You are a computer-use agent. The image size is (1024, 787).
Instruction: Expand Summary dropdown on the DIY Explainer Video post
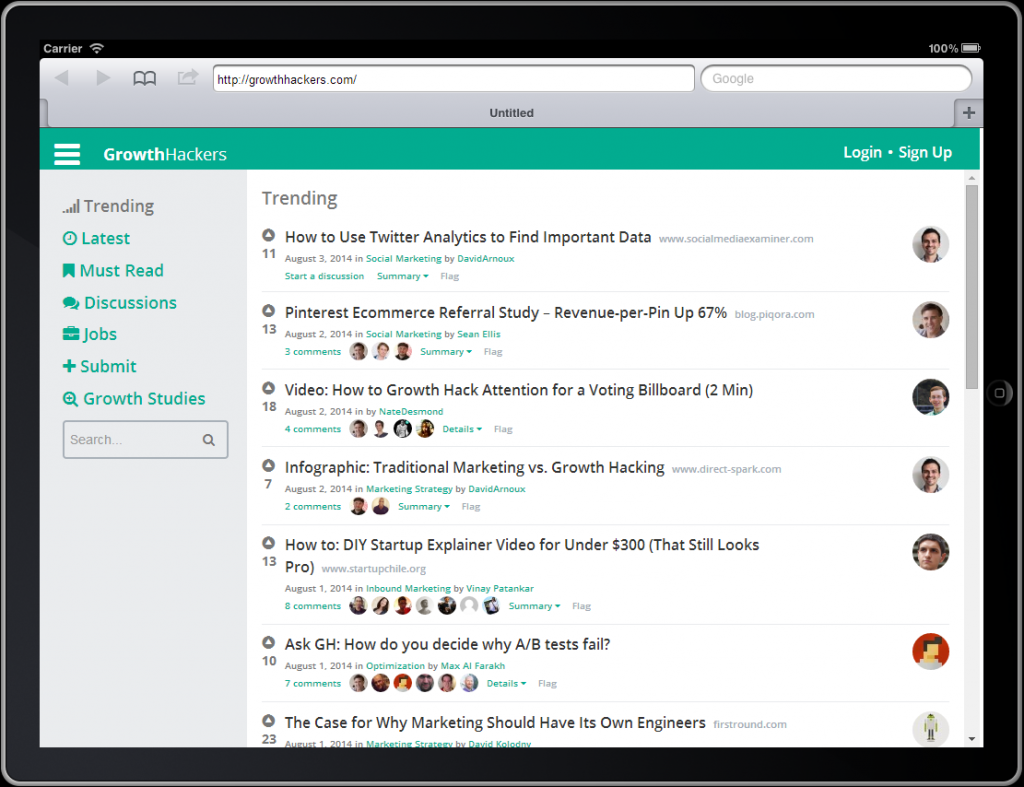(x=534, y=606)
